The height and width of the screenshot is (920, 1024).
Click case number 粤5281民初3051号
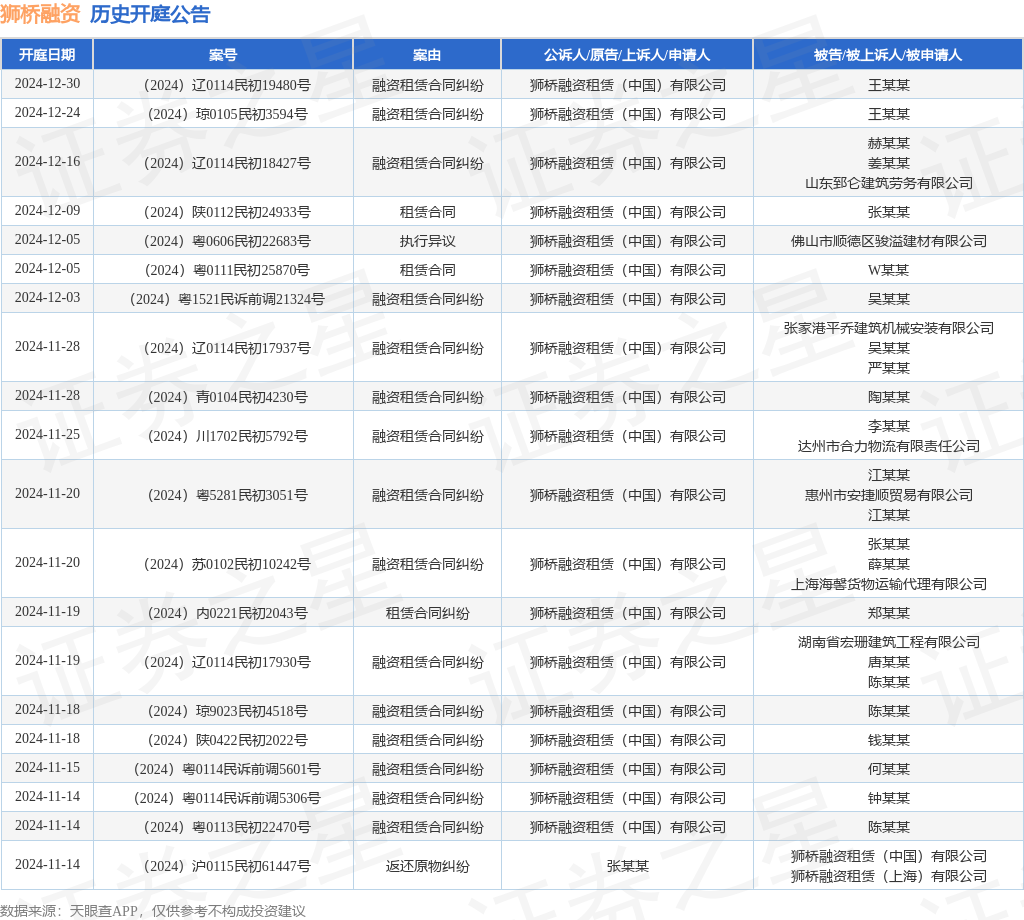point(227,495)
